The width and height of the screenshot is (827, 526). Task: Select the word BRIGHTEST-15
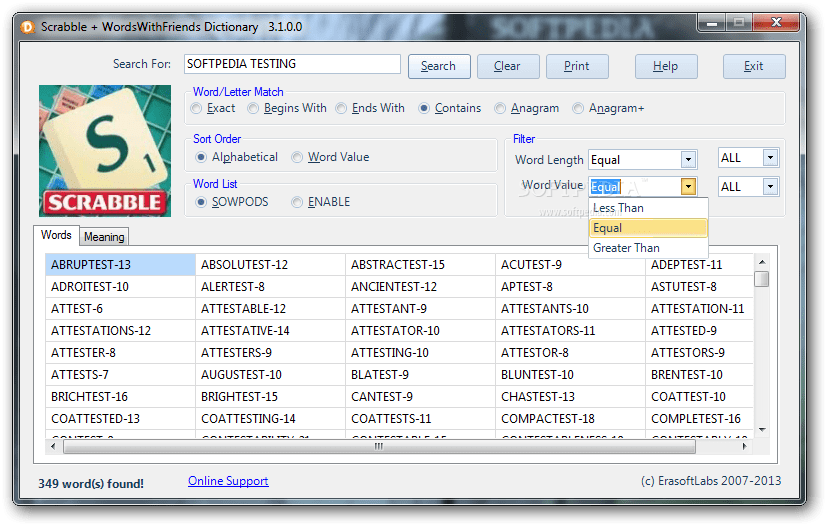click(x=270, y=397)
